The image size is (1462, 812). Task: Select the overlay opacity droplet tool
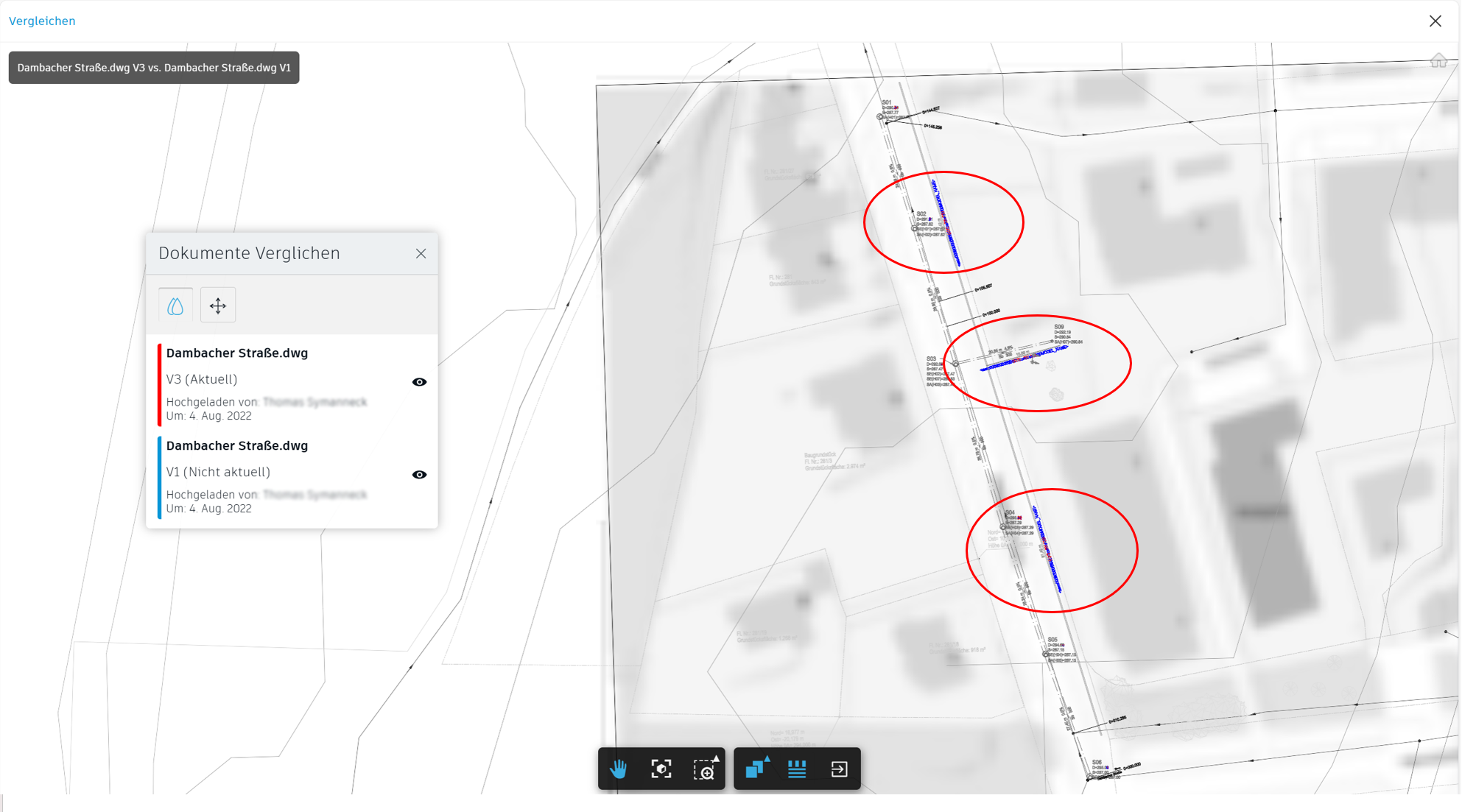tap(175, 306)
